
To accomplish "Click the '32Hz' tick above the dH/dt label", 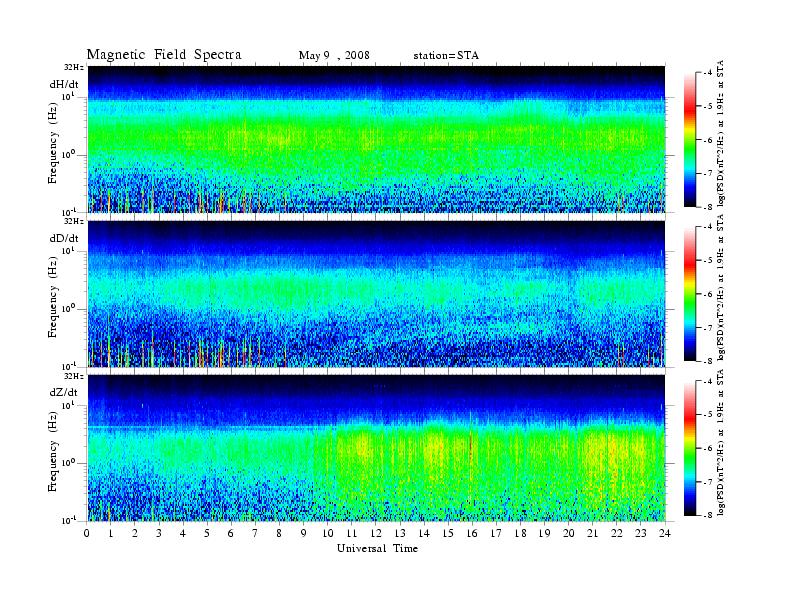I will (74, 67).
